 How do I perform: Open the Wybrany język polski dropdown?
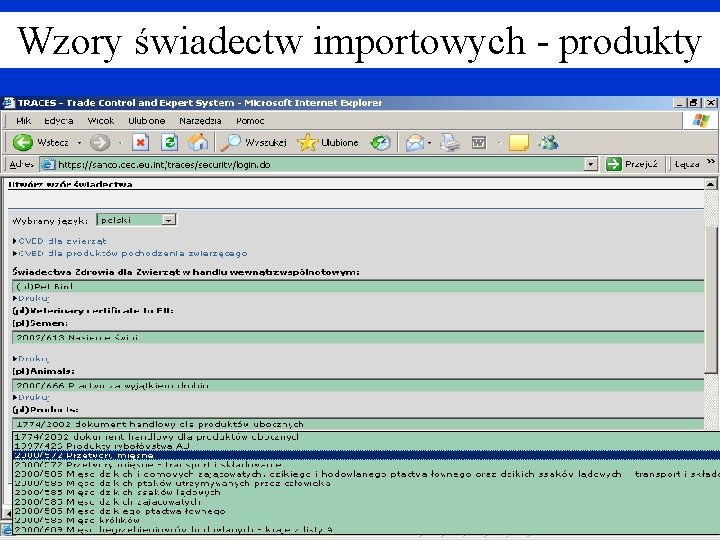coord(136,220)
